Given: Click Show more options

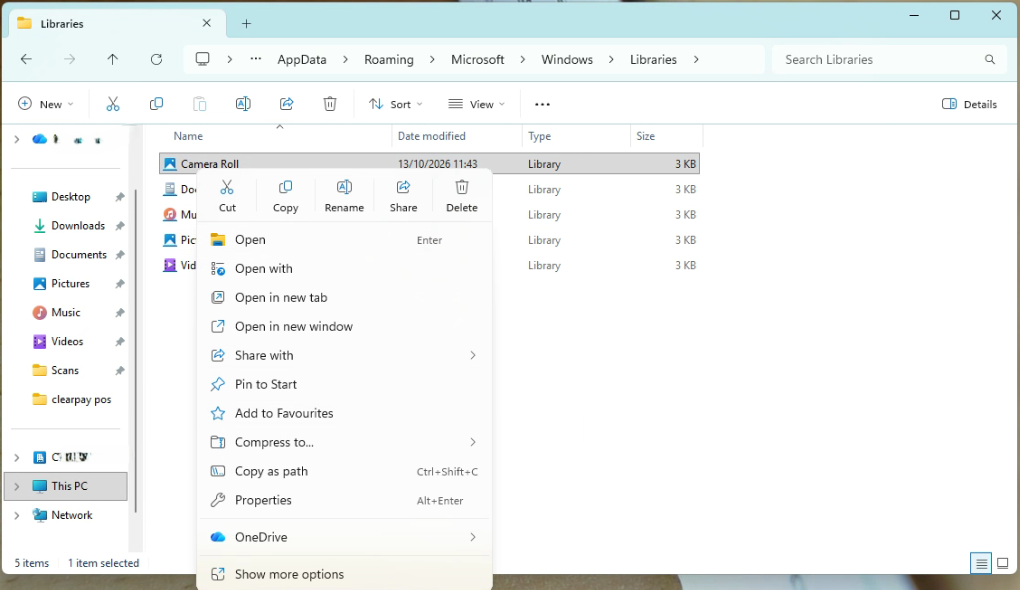Looking at the screenshot, I should (344, 574).
